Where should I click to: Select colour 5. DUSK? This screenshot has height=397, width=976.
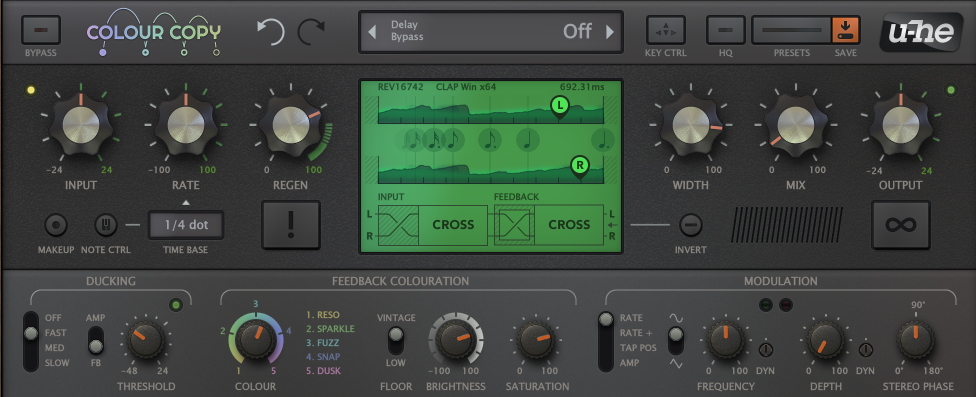323,371
